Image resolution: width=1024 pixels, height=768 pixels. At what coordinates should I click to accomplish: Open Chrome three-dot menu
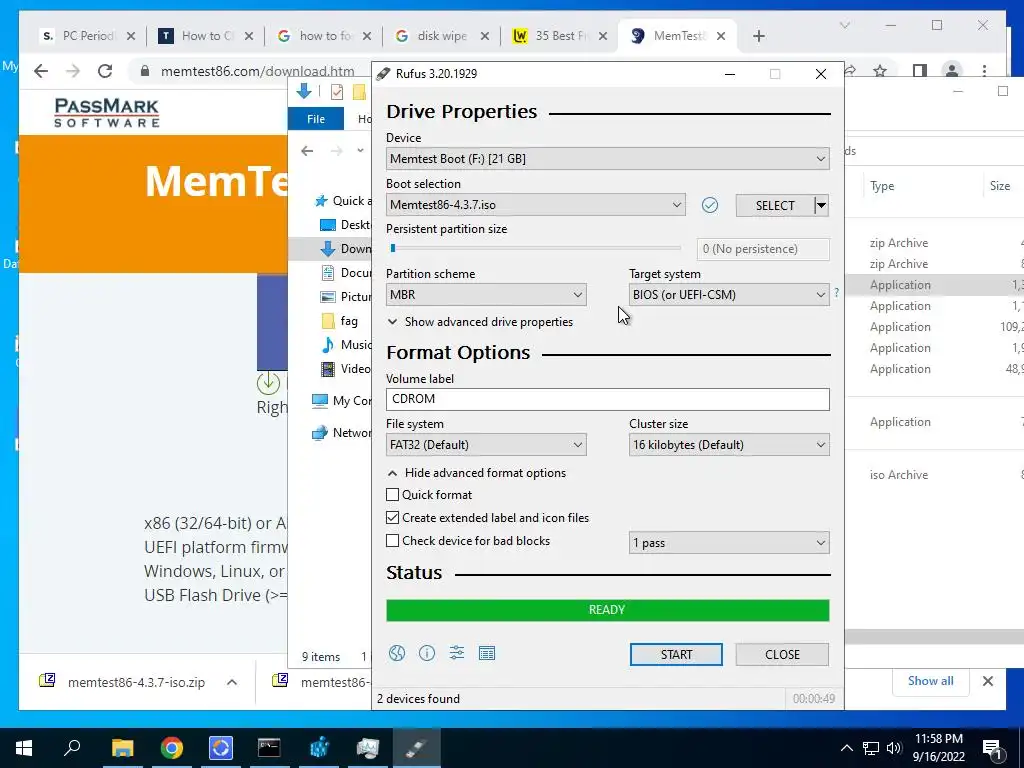pyautogui.click(x=984, y=71)
